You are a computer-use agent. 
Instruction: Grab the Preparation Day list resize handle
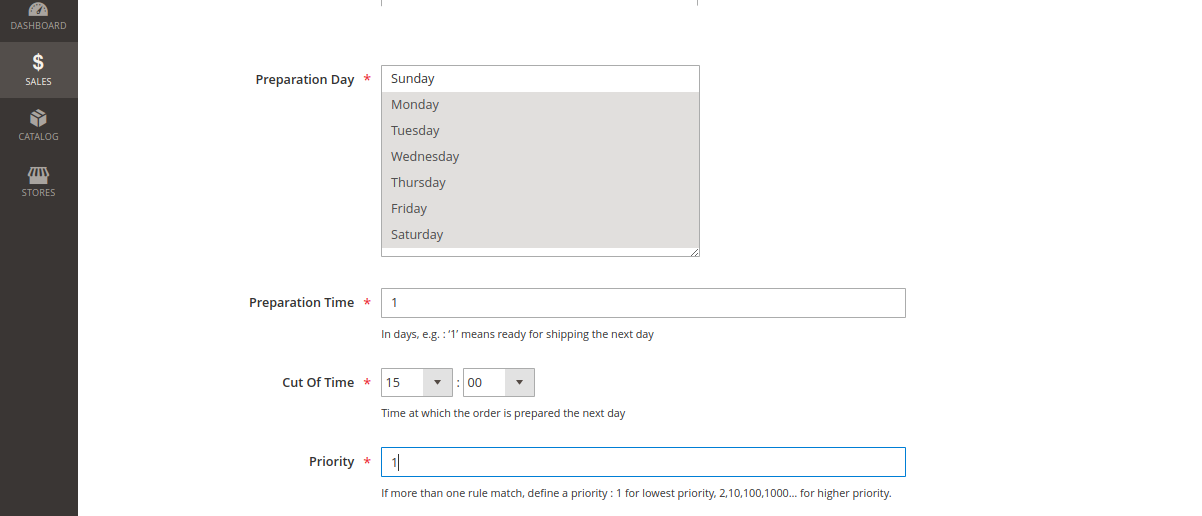coord(694,252)
